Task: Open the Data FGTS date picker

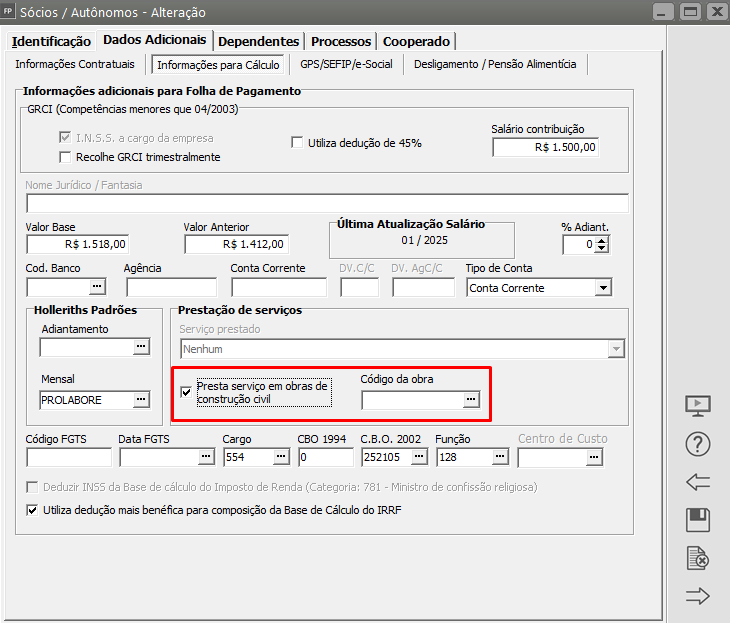Action: pos(206,457)
